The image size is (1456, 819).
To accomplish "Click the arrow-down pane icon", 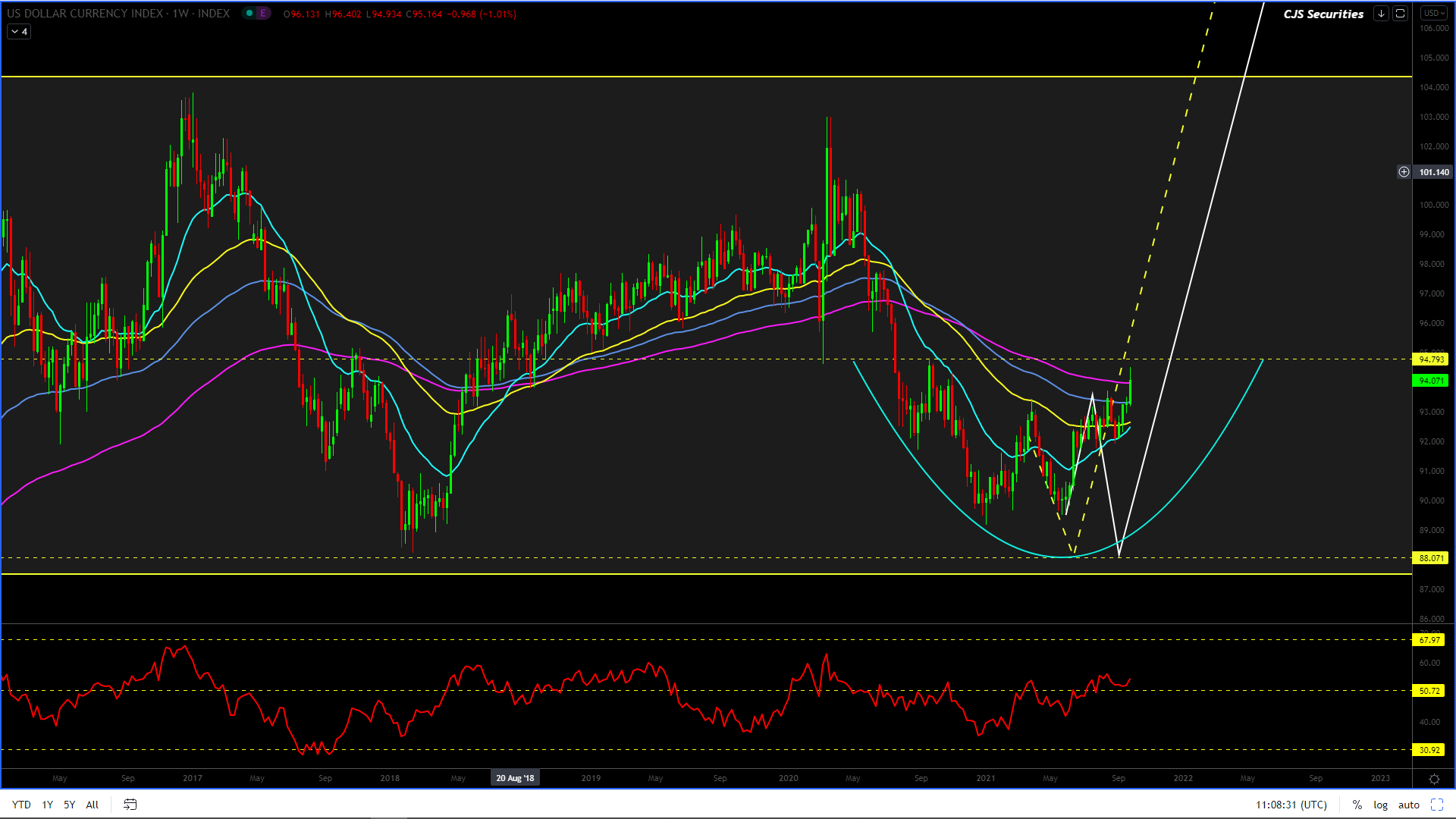I will pos(1381,14).
